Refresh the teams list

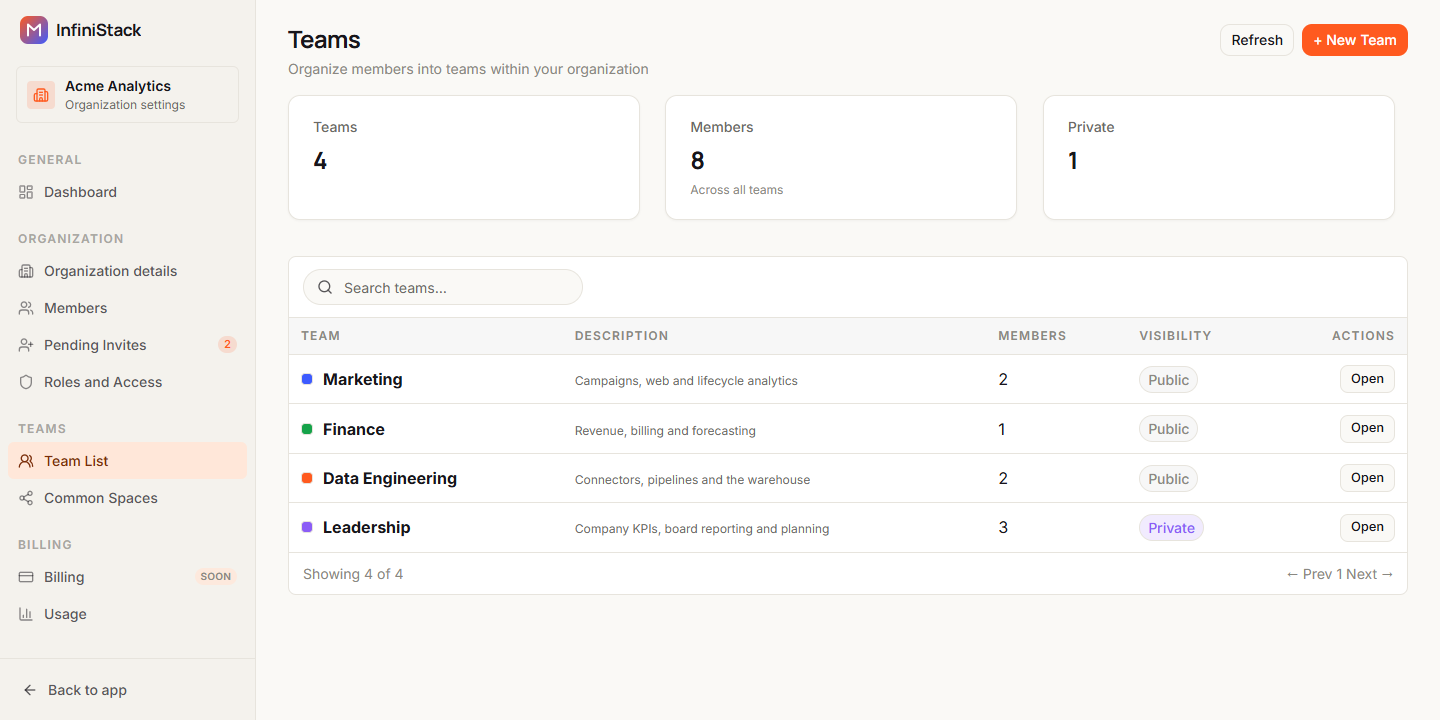1257,40
